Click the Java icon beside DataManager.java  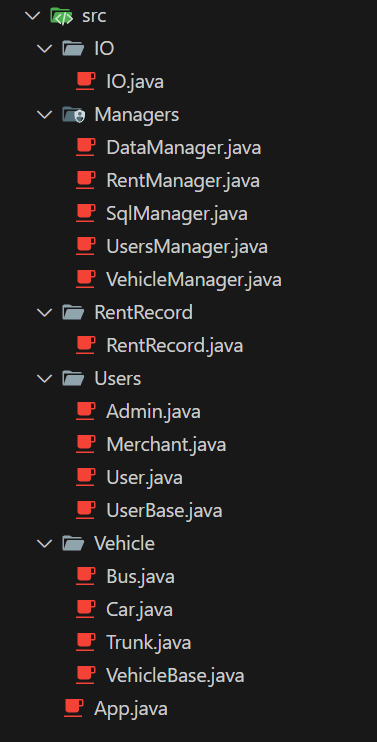(x=86, y=148)
